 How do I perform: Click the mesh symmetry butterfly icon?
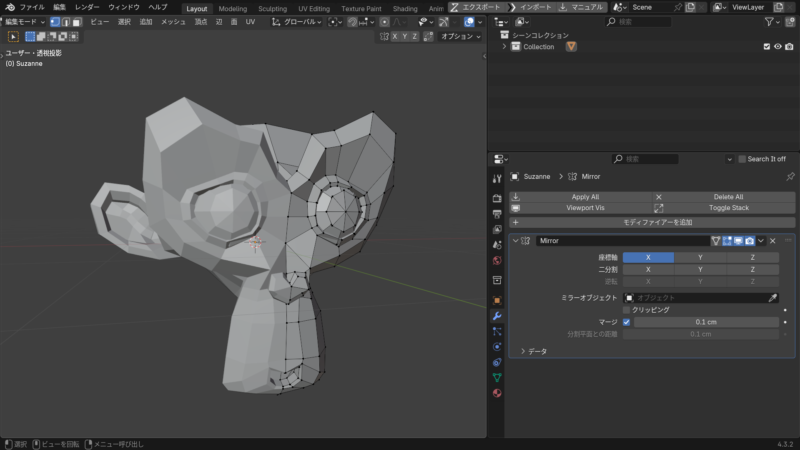click(384, 37)
